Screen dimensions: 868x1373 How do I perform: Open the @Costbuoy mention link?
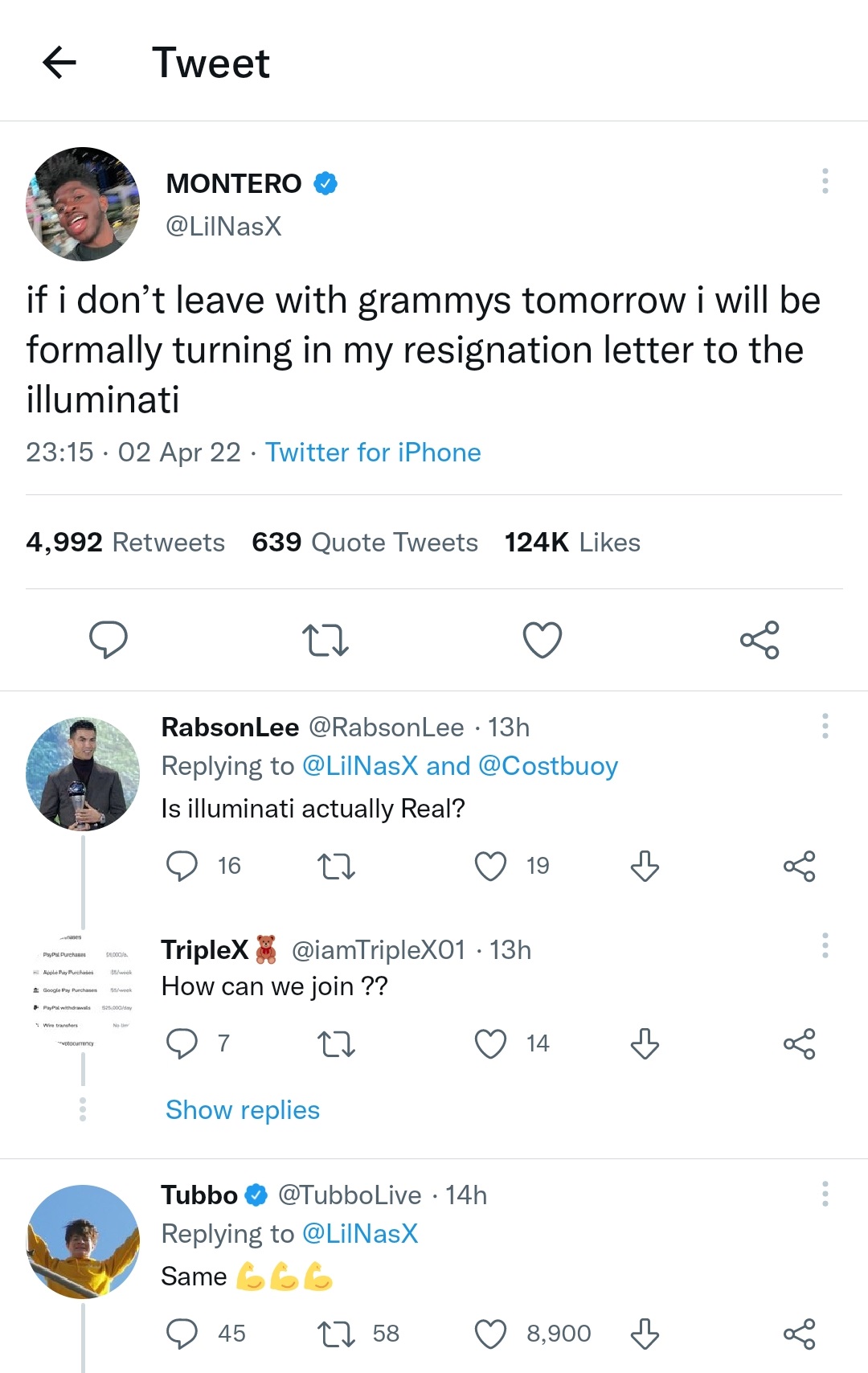[x=547, y=766]
